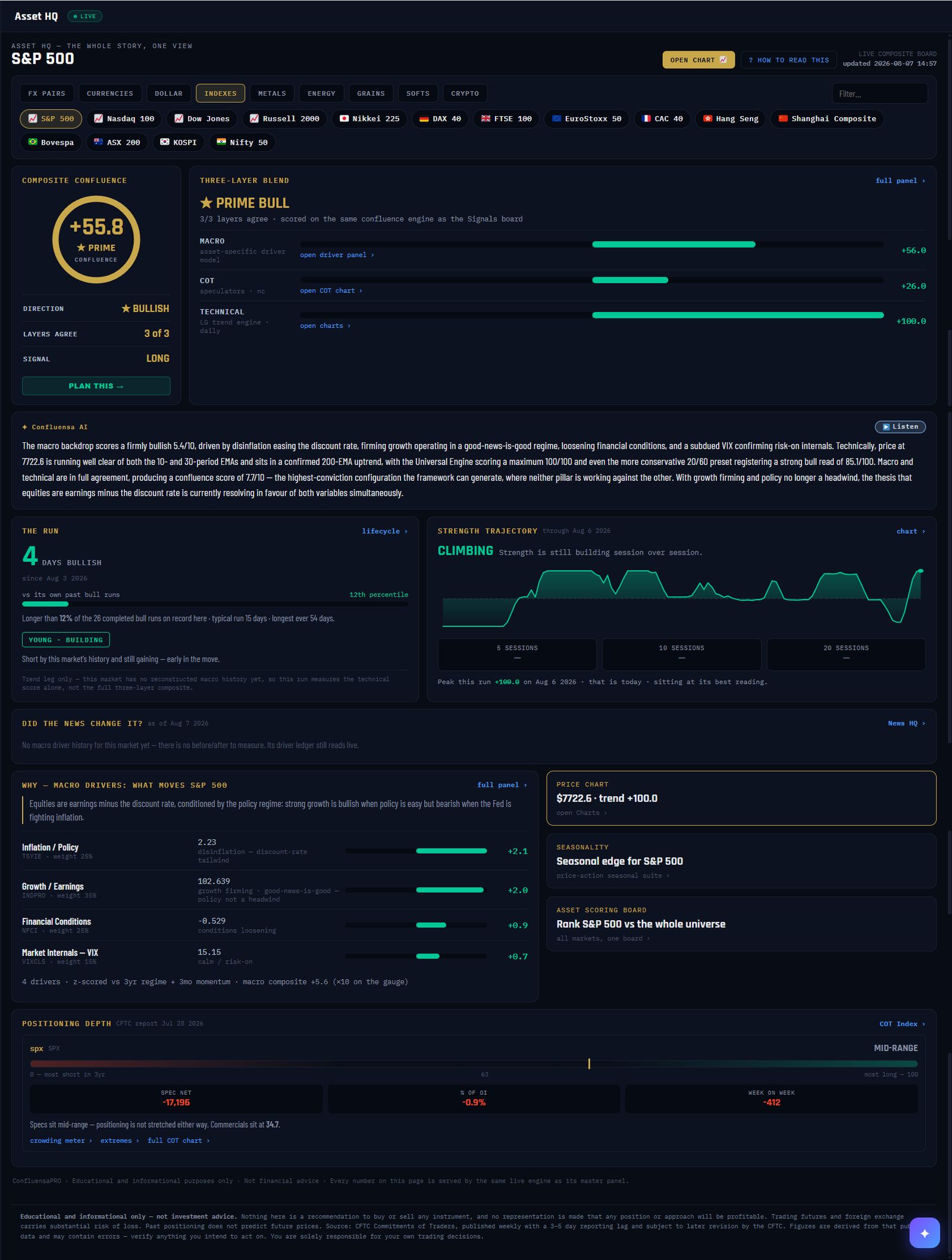952x1260 pixels.
Task: Click the 10 Sessions stat box
Action: (681, 654)
